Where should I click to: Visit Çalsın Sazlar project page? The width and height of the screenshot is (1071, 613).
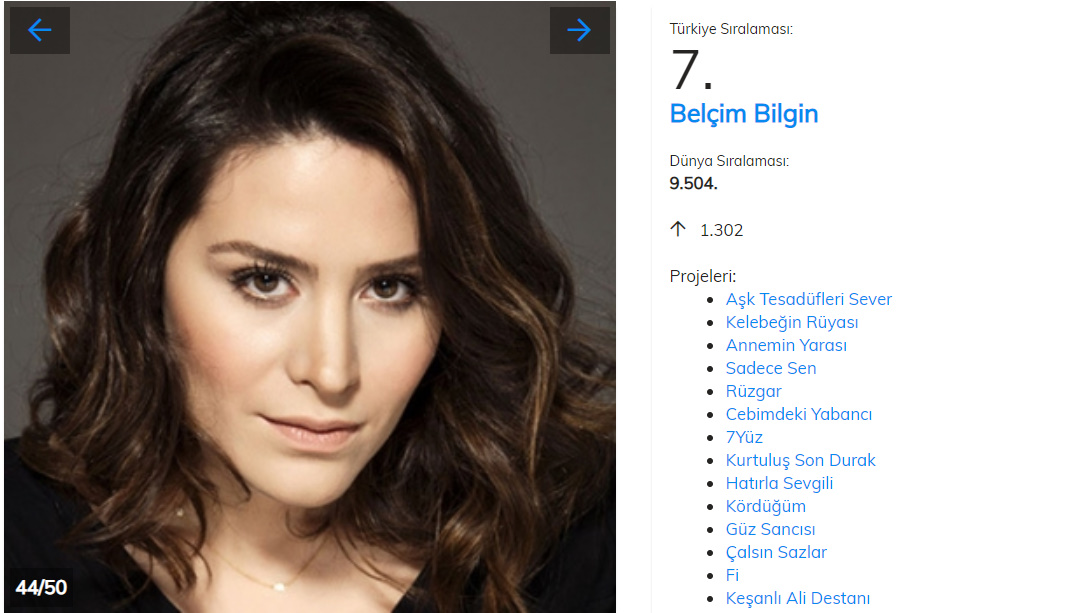(775, 552)
